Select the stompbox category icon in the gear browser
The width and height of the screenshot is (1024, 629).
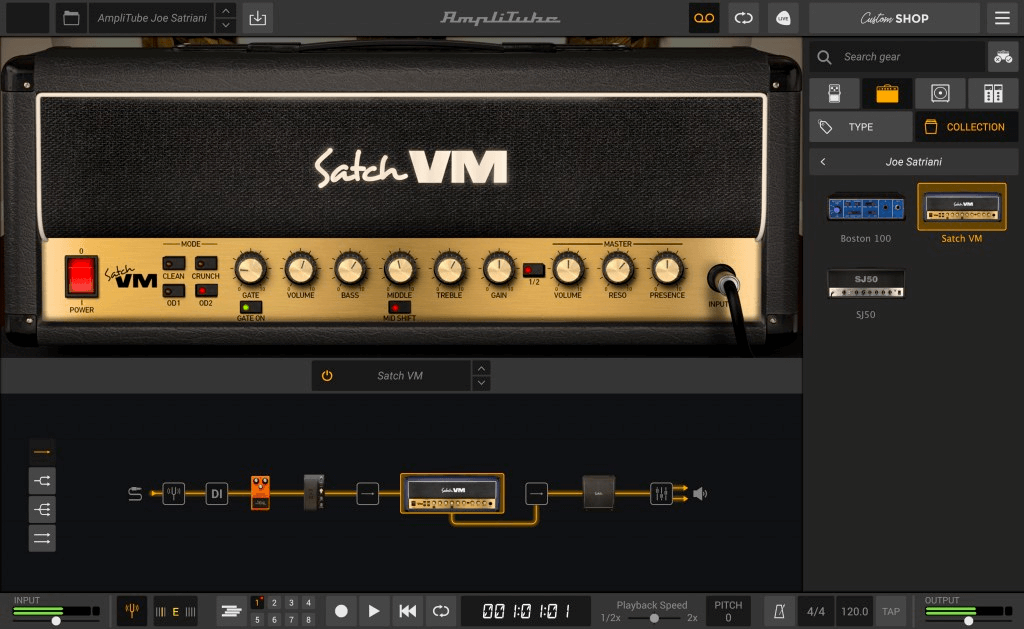point(834,92)
